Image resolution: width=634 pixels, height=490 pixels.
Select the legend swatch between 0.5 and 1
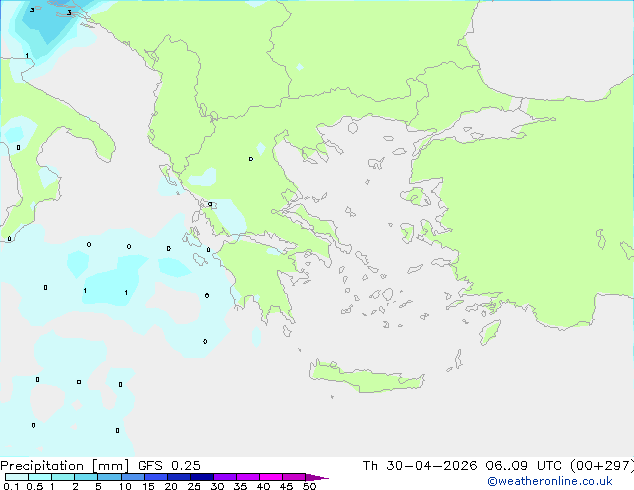point(40,477)
